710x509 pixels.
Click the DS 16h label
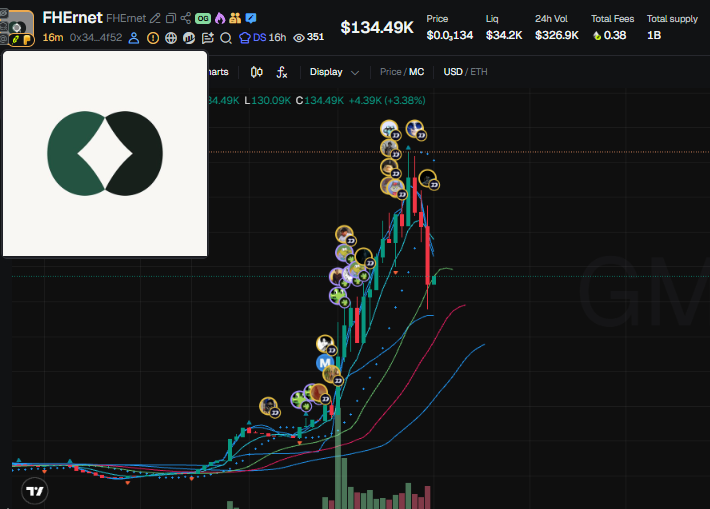point(269,38)
